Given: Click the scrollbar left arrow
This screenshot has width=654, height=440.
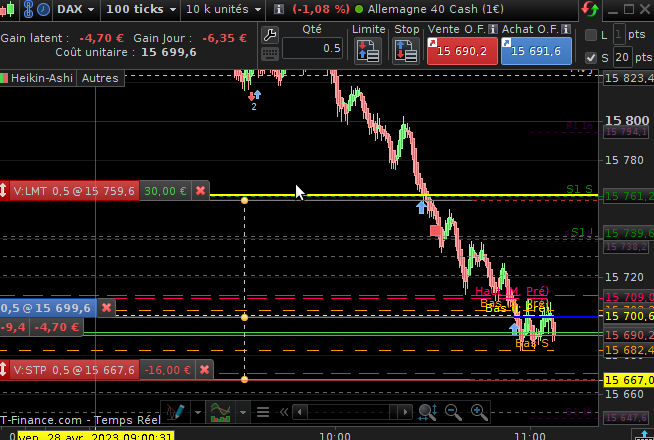Looking at the screenshot, I should (299, 412).
